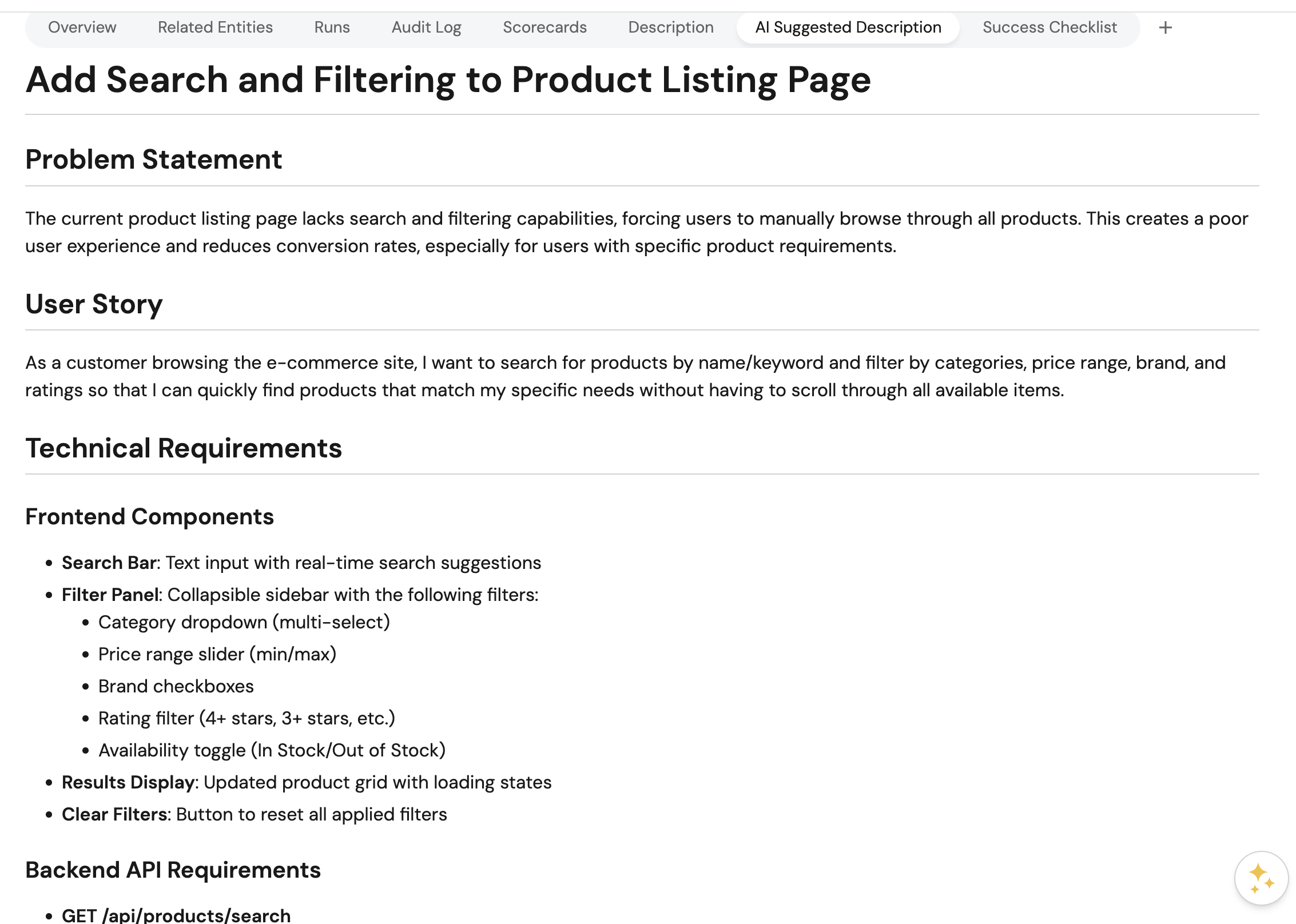Screen dimensions: 1296x924
Task: Click the bold Clear Filters bullet label
Action: tap(116, 815)
